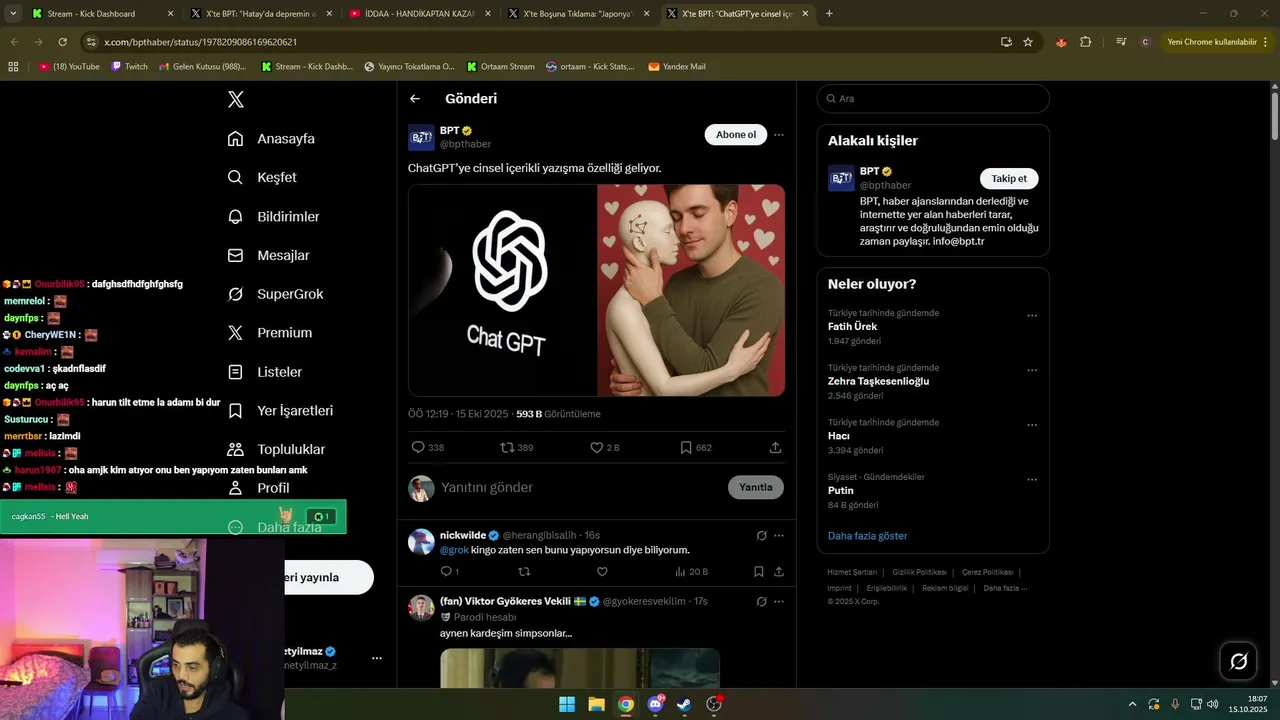This screenshot has width=1280, height=720.
Task: Open the Yandex Mail bookmark
Action: [x=677, y=66]
